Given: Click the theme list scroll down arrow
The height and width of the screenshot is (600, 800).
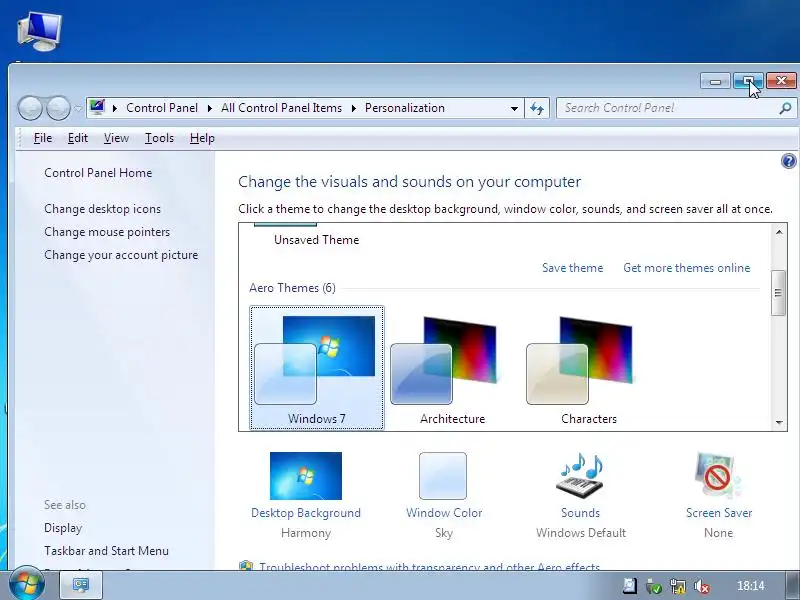Looking at the screenshot, I should point(779,422).
